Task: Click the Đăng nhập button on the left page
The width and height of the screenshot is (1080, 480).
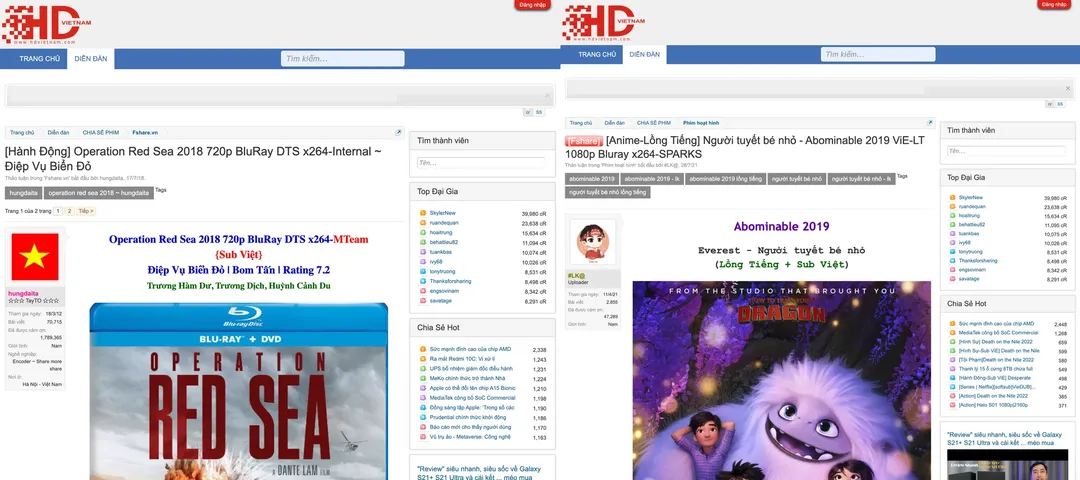Action: [533, 5]
